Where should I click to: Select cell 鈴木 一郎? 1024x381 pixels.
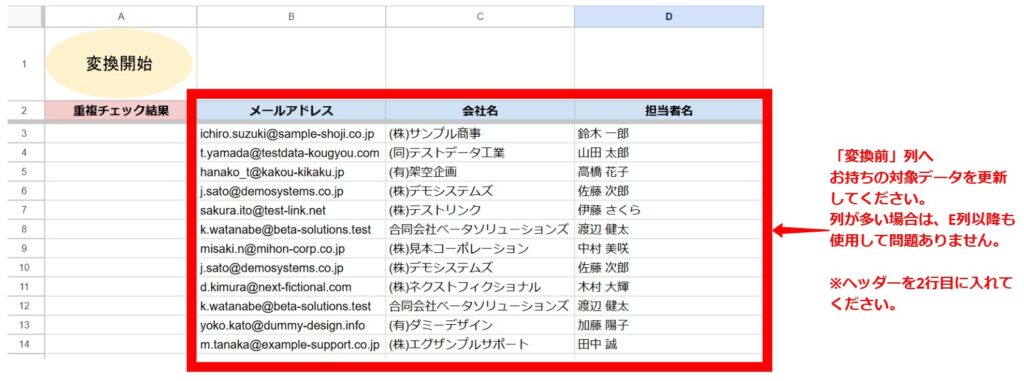pyautogui.click(x=669, y=133)
